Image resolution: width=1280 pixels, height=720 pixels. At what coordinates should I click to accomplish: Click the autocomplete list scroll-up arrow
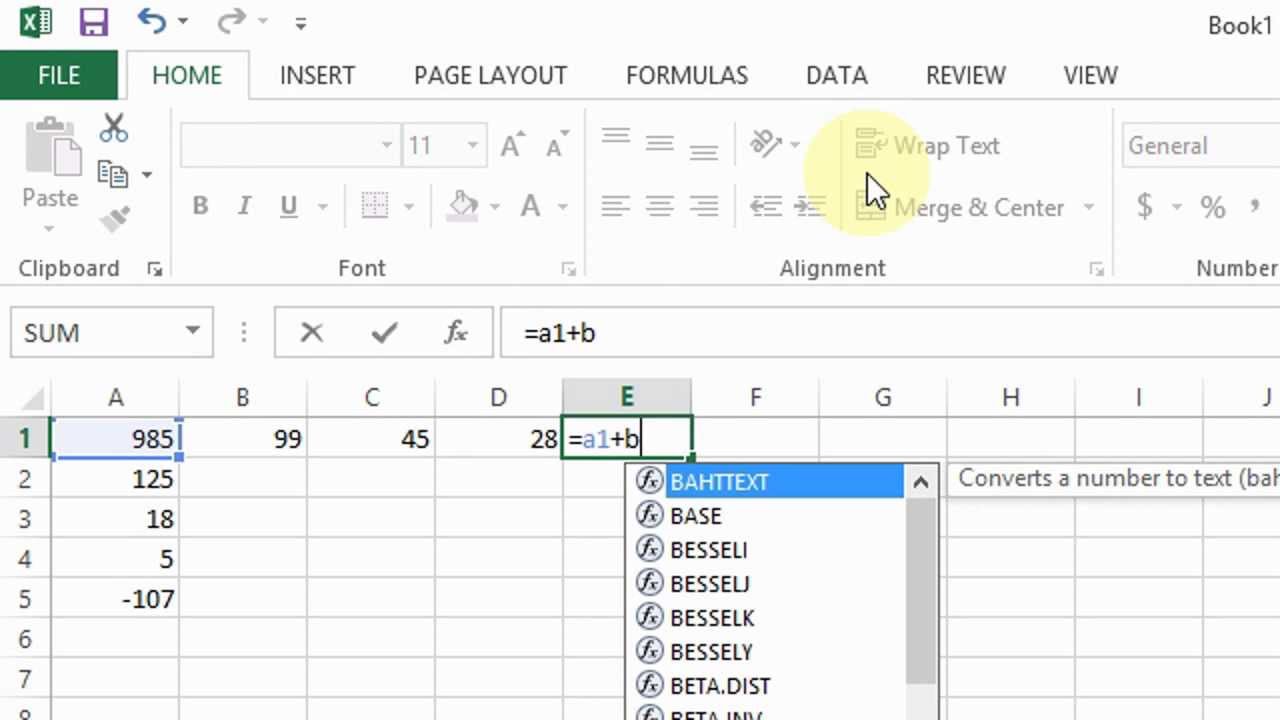tap(921, 482)
